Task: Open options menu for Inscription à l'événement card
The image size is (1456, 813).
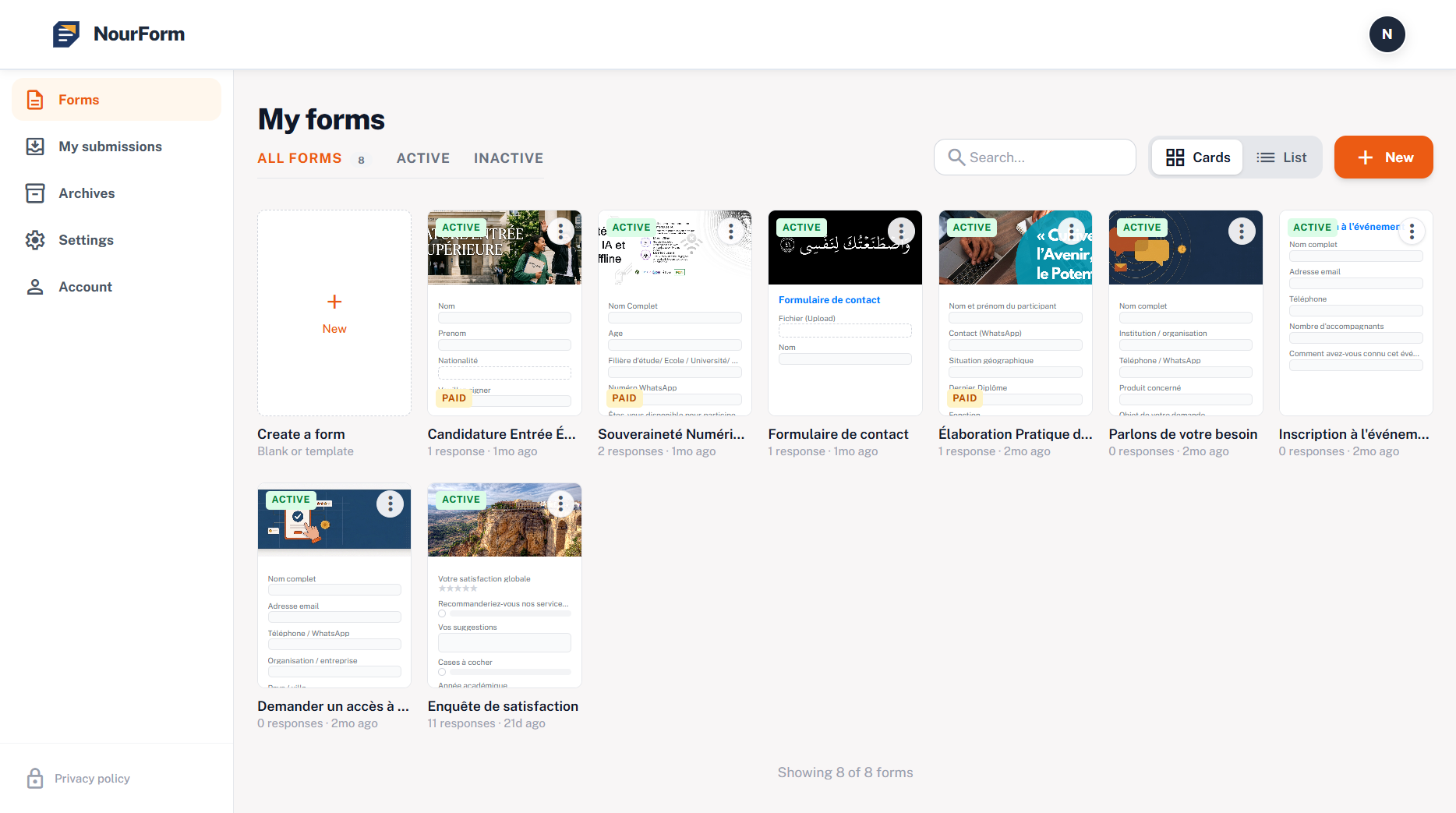Action: click(1412, 231)
